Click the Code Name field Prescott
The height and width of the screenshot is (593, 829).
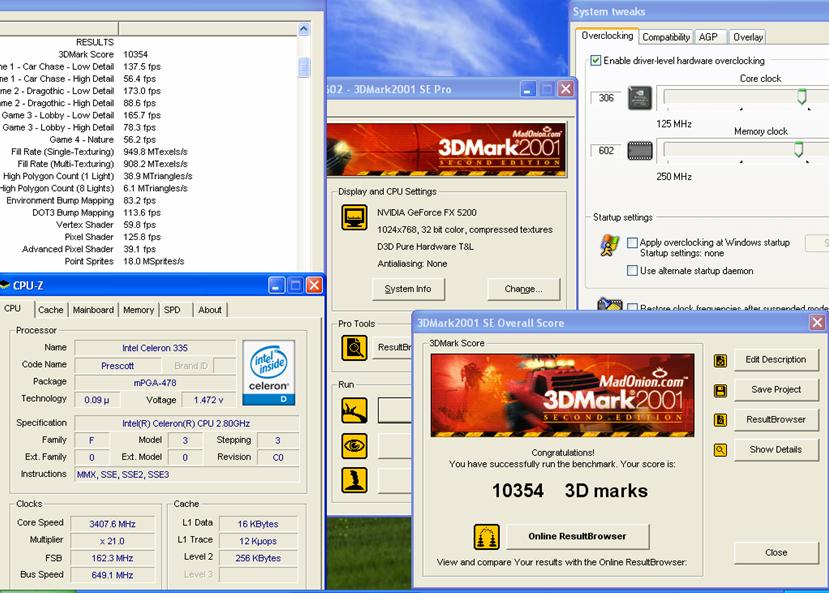click(x=117, y=366)
